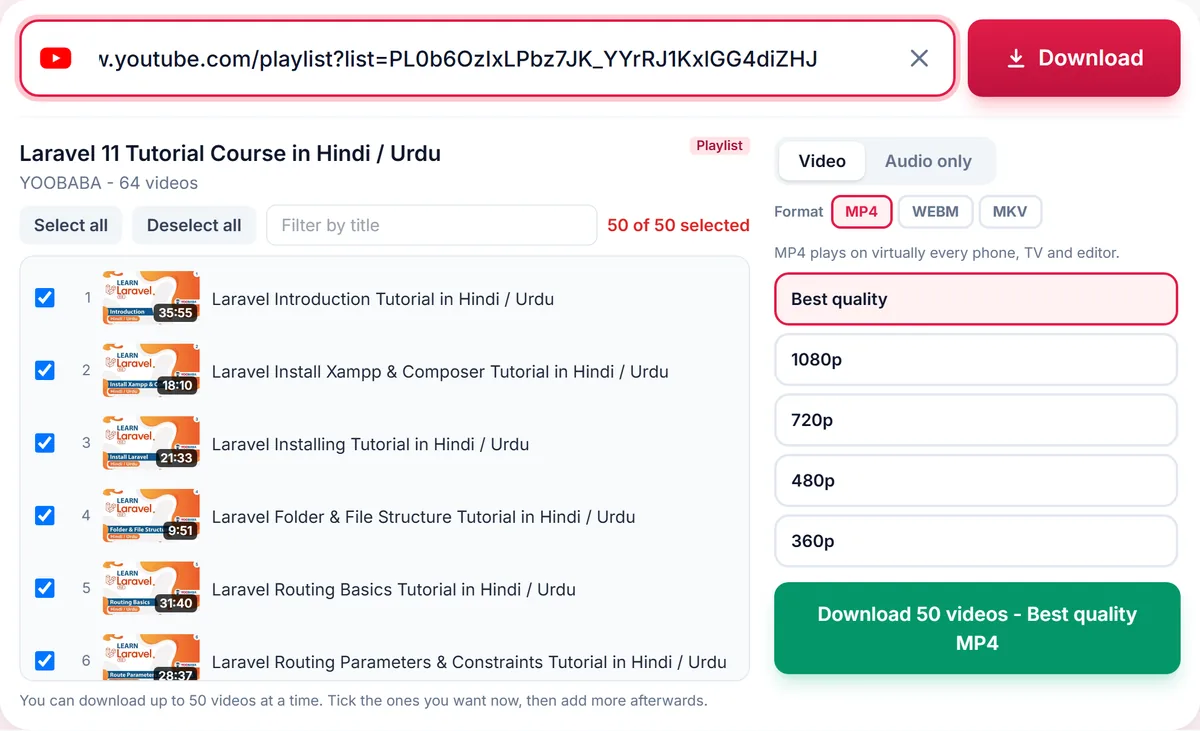
Task: Uncheck video 4 Folder & File Structure checkbox
Action: click(45, 515)
